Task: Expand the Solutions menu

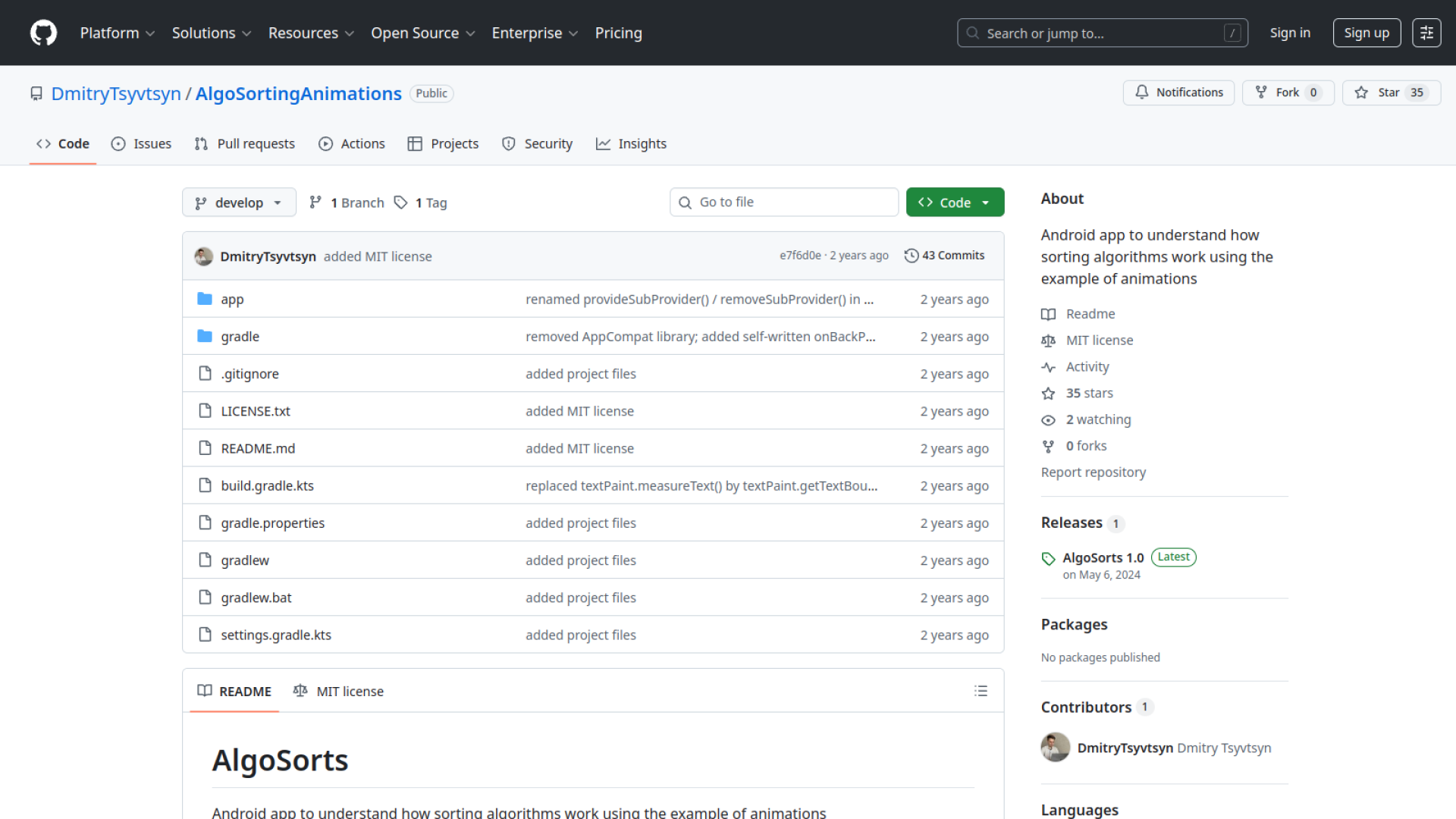Action: (x=211, y=33)
